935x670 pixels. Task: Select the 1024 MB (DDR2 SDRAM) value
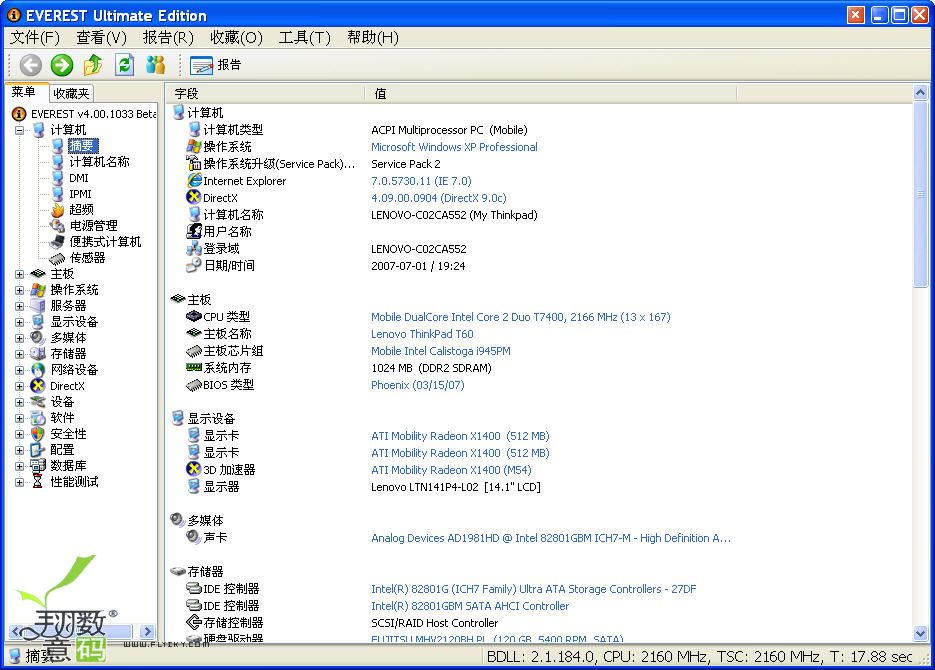[x=431, y=368]
